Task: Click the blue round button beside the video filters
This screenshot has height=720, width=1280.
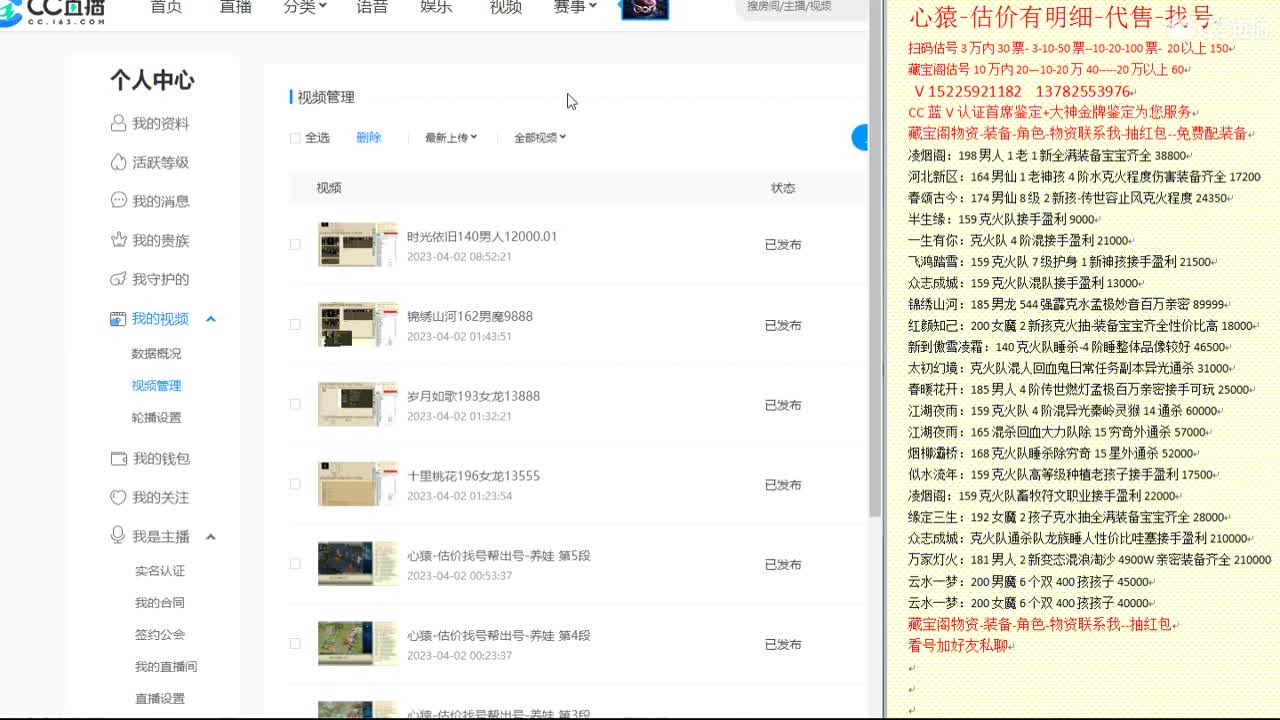Action: [860, 138]
